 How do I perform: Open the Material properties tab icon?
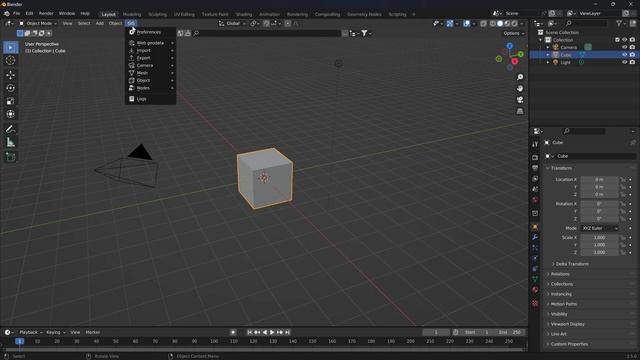tap(535, 290)
